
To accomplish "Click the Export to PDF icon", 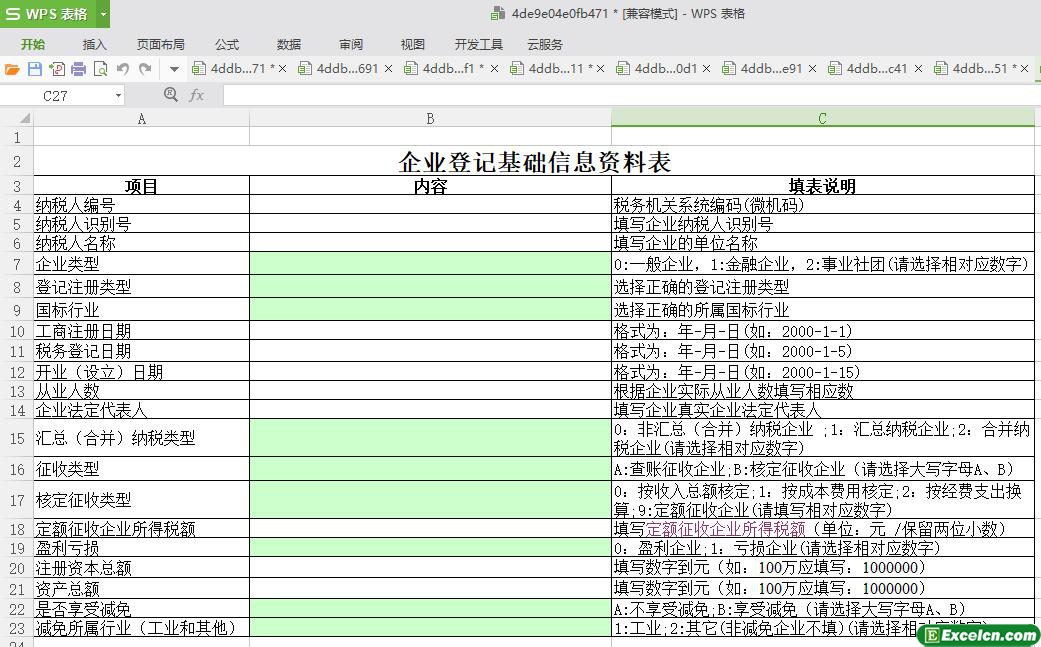I will click(56, 69).
